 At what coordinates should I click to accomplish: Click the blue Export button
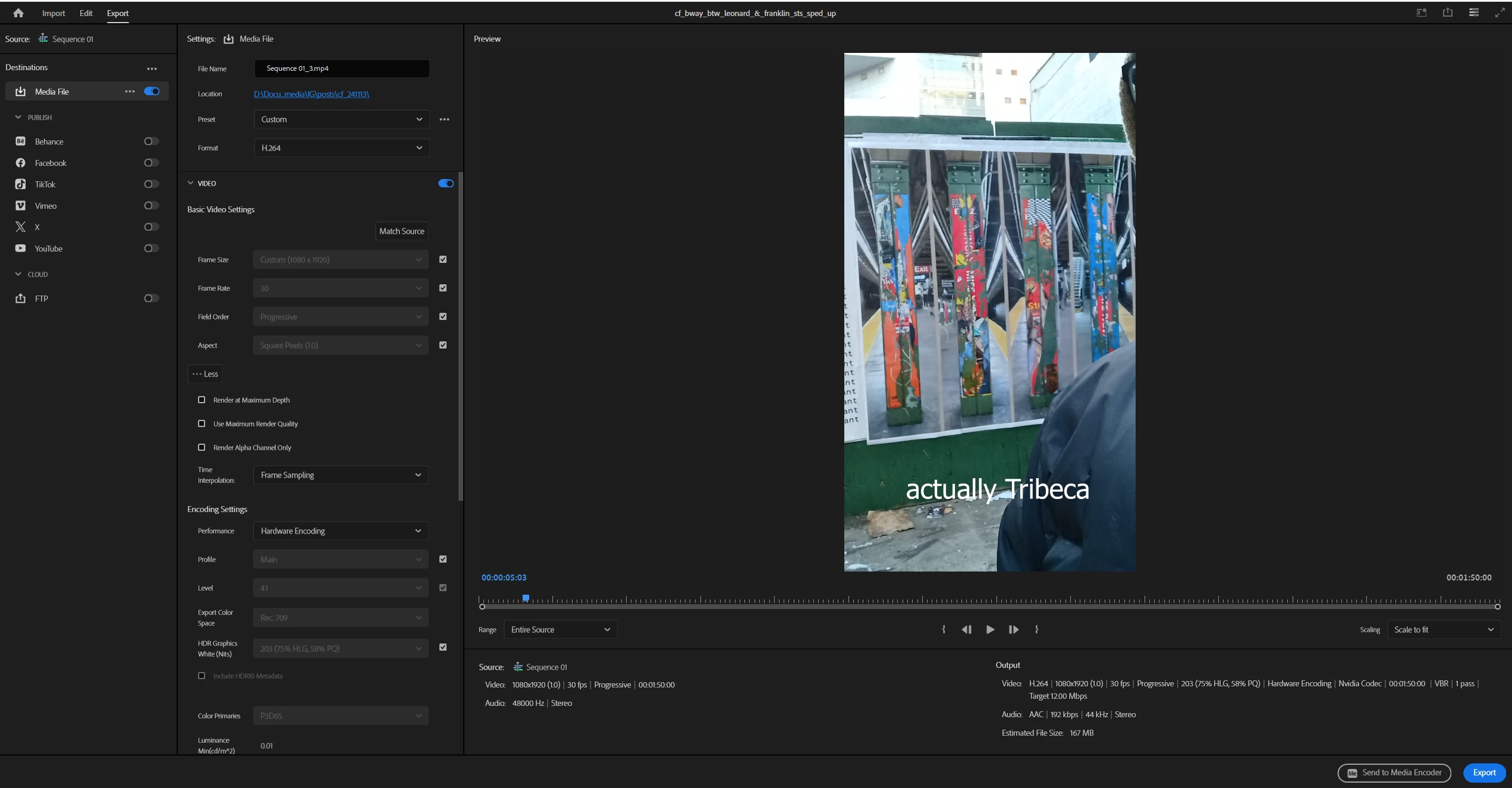click(1484, 773)
